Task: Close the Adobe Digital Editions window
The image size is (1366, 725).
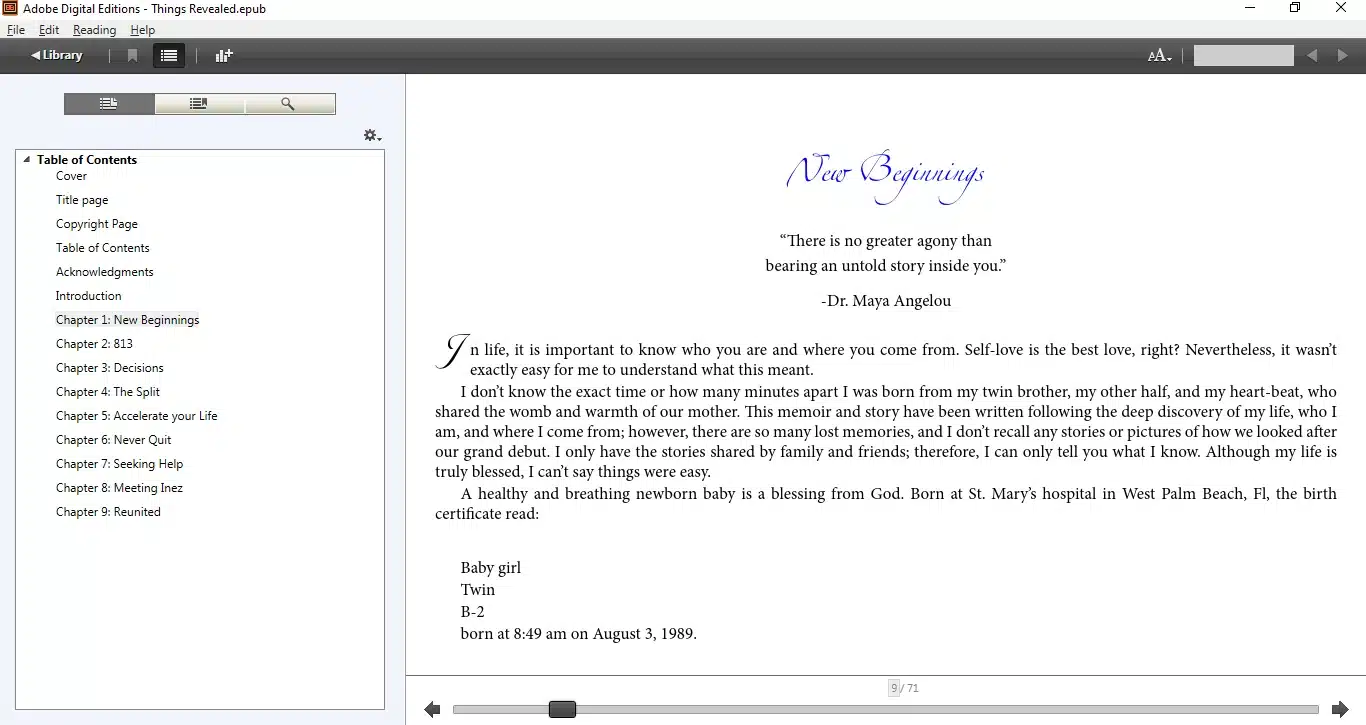Action: tap(1341, 8)
